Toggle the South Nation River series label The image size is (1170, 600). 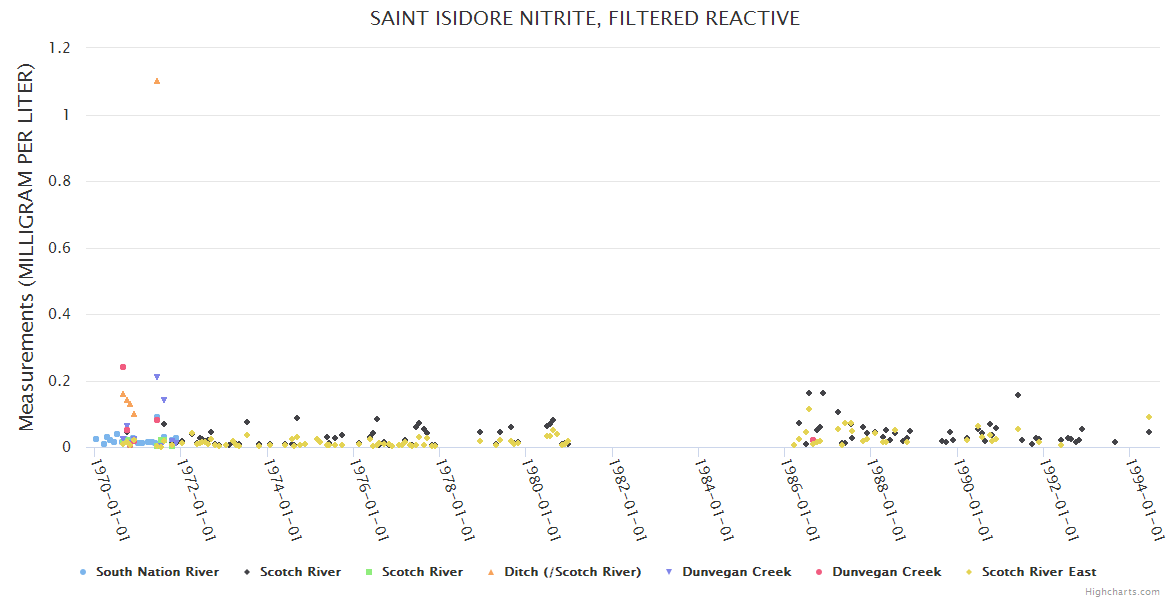coord(157,572)
